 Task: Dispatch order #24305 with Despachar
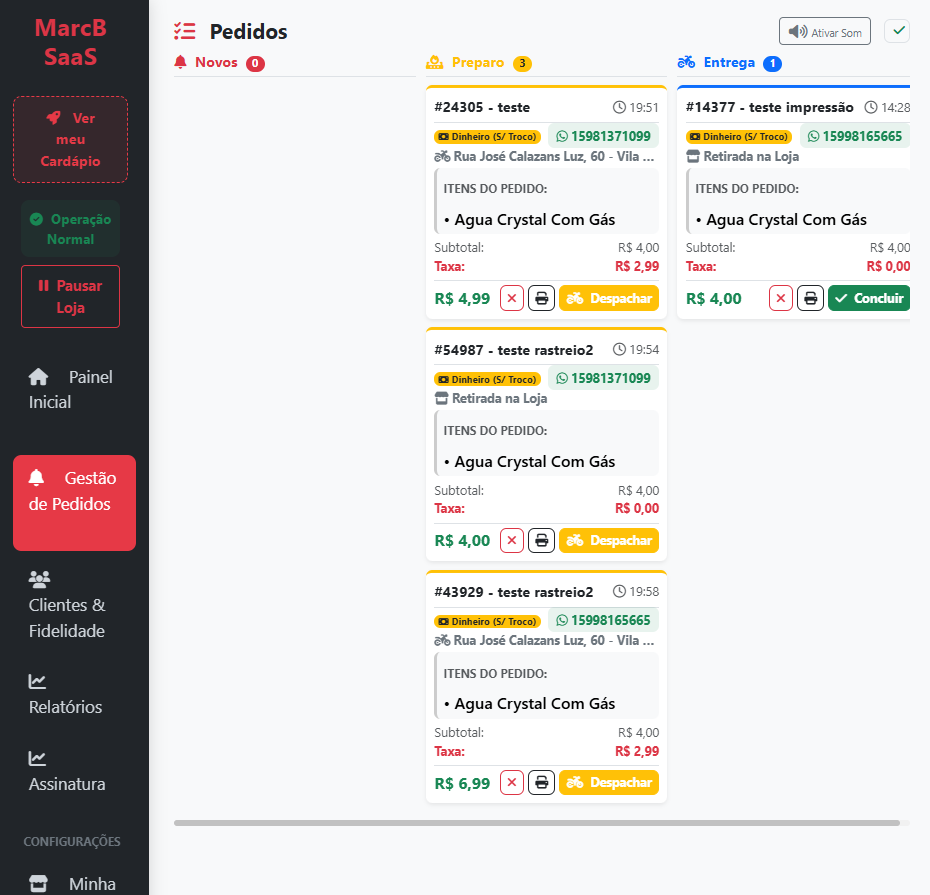[x=609, y=298]
